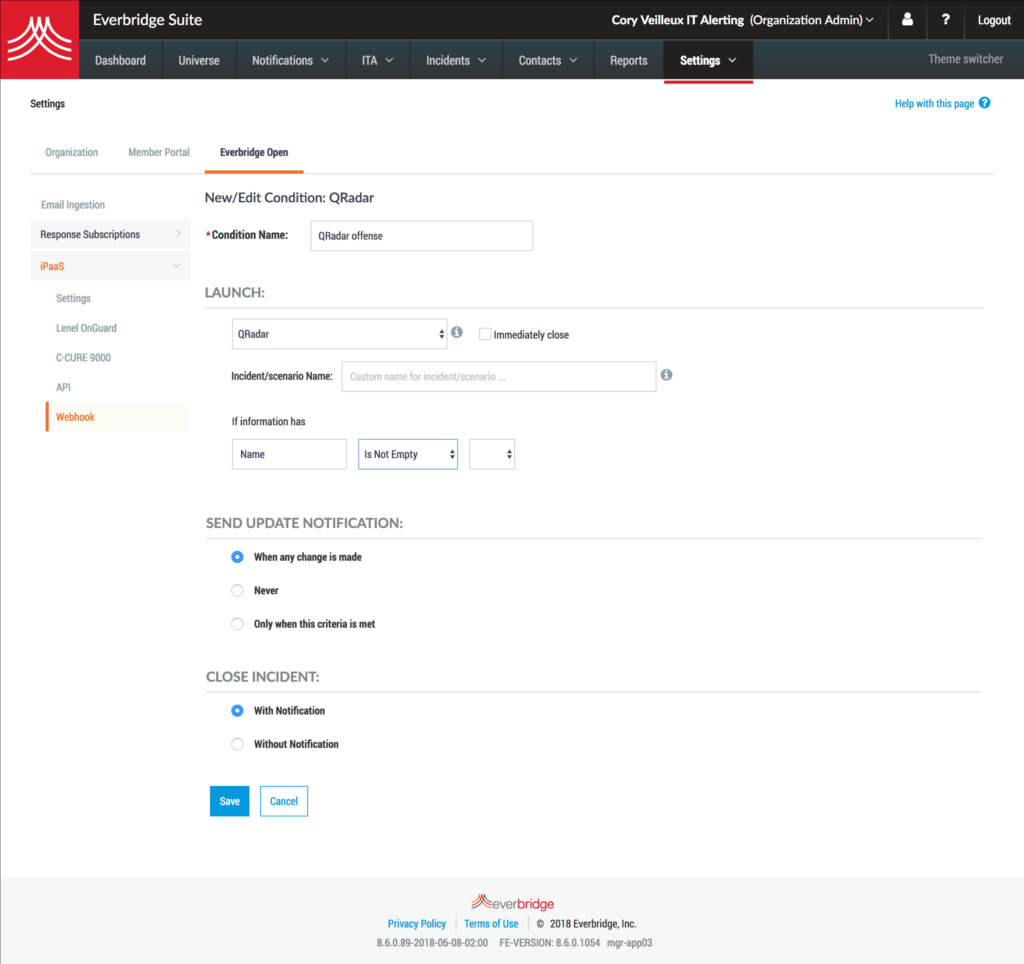Expand the Notifications menu

click(x=291, y=60)
